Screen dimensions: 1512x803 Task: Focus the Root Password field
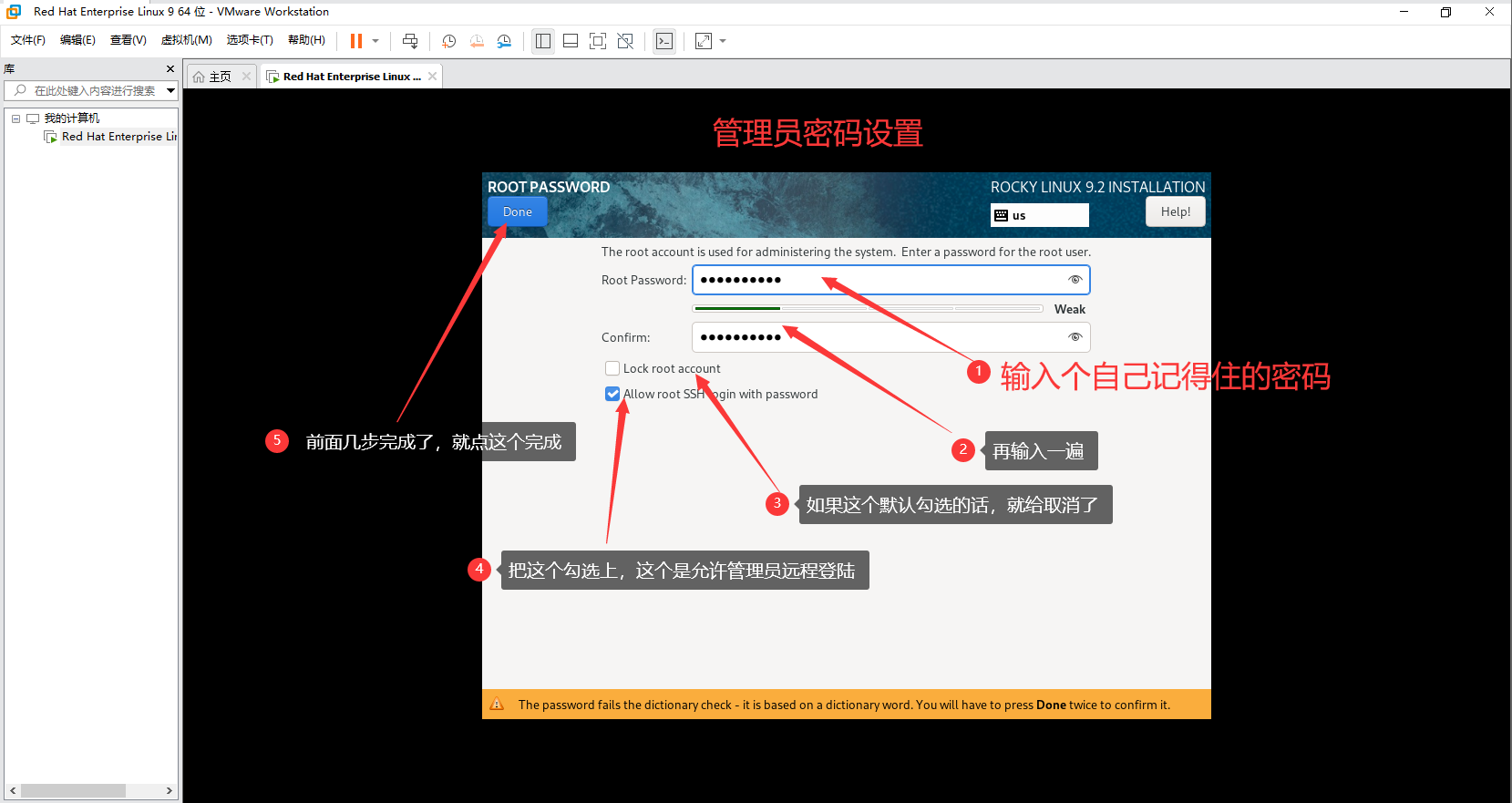point(891,280)
